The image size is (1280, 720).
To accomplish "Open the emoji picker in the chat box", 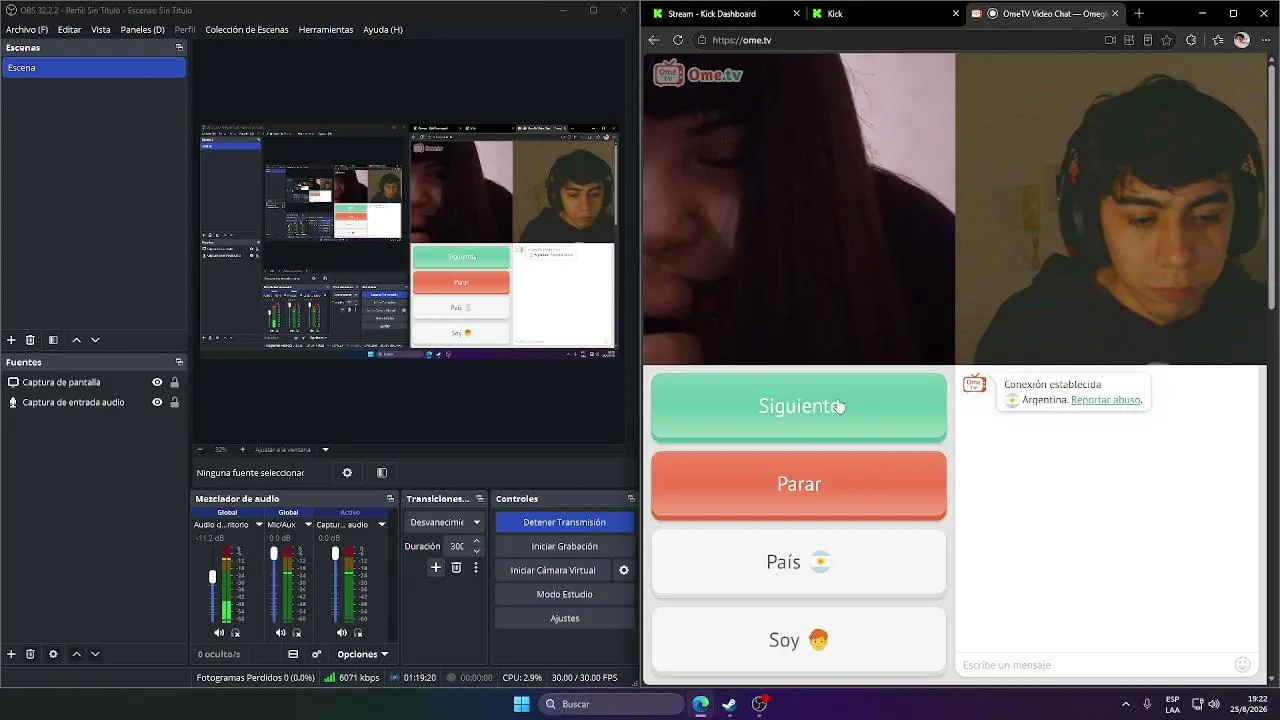I will 1243,665.
